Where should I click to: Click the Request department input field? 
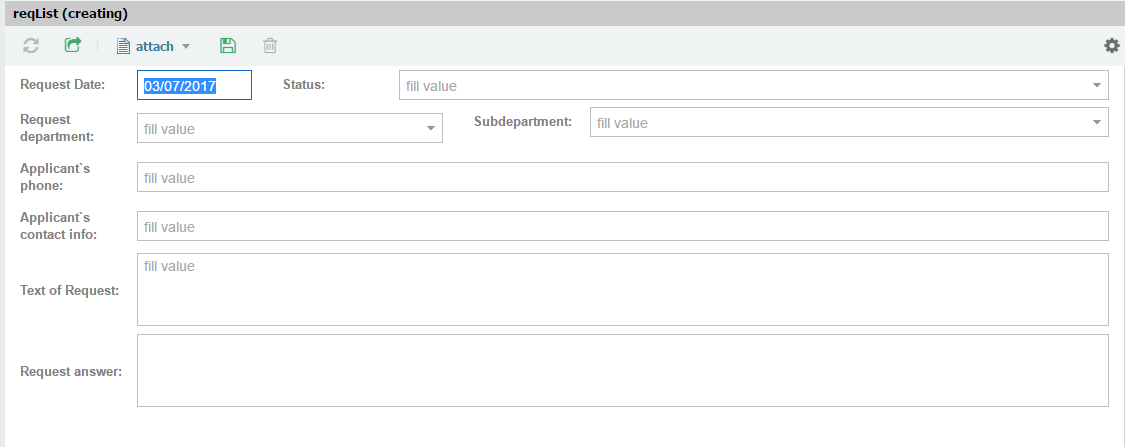coord(280,129)
